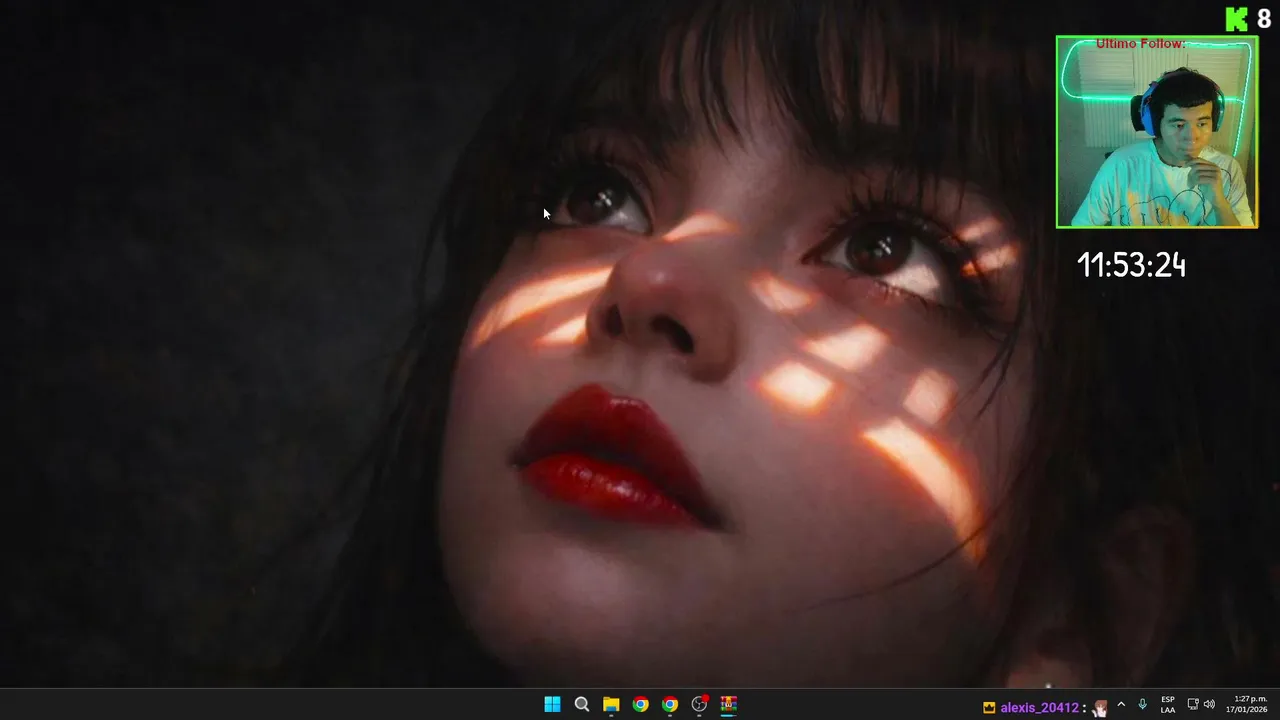Open File Explorer from taskbar
This screenshot has width=1280, height=720.
611,705
